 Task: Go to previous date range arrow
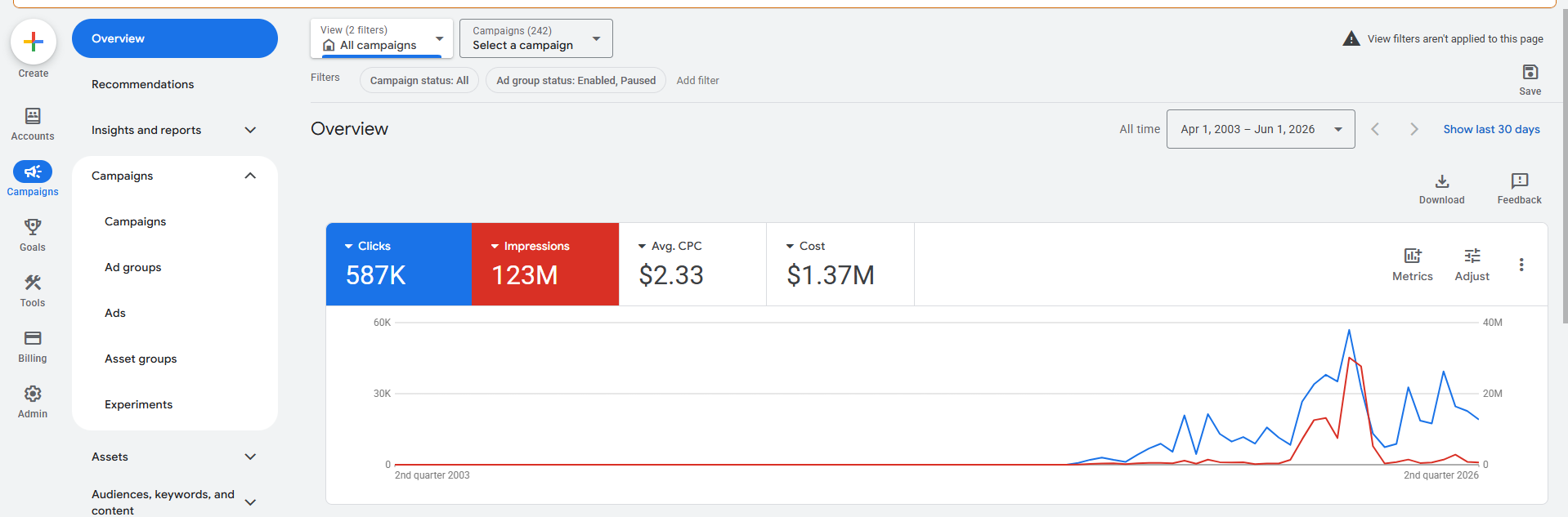pyautogui.click(x=1375, y=129)
